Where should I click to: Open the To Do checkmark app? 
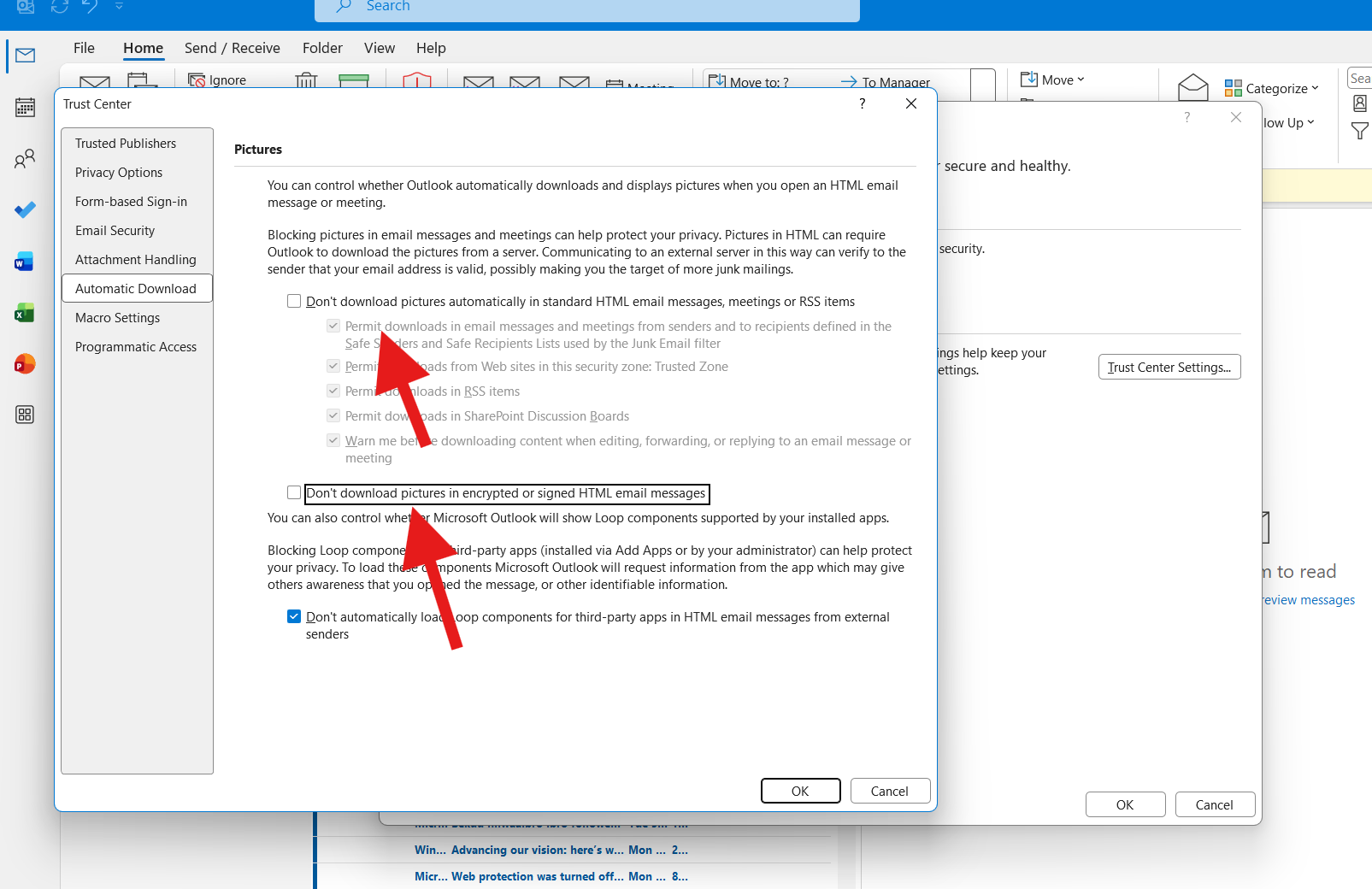(25, 209)
